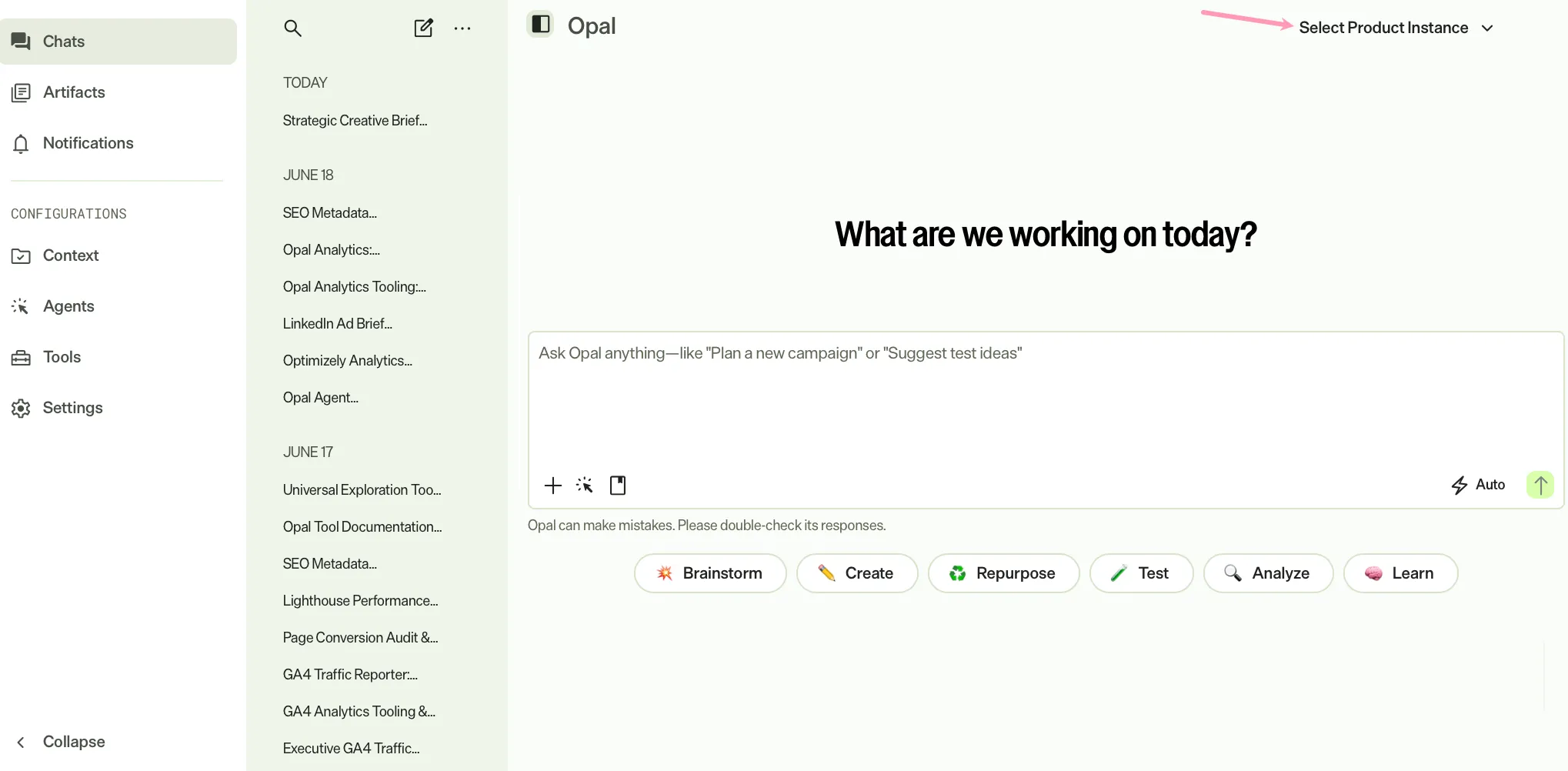Open the Auto mode selector
The width and height of the screenshot is (1568, 771).
point(1478,485)
